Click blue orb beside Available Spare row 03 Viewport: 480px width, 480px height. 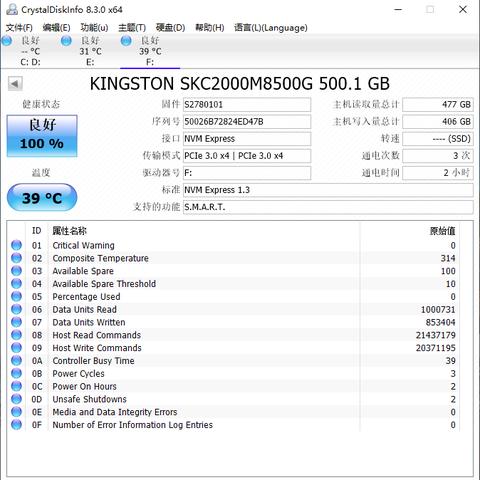point(16,271)
